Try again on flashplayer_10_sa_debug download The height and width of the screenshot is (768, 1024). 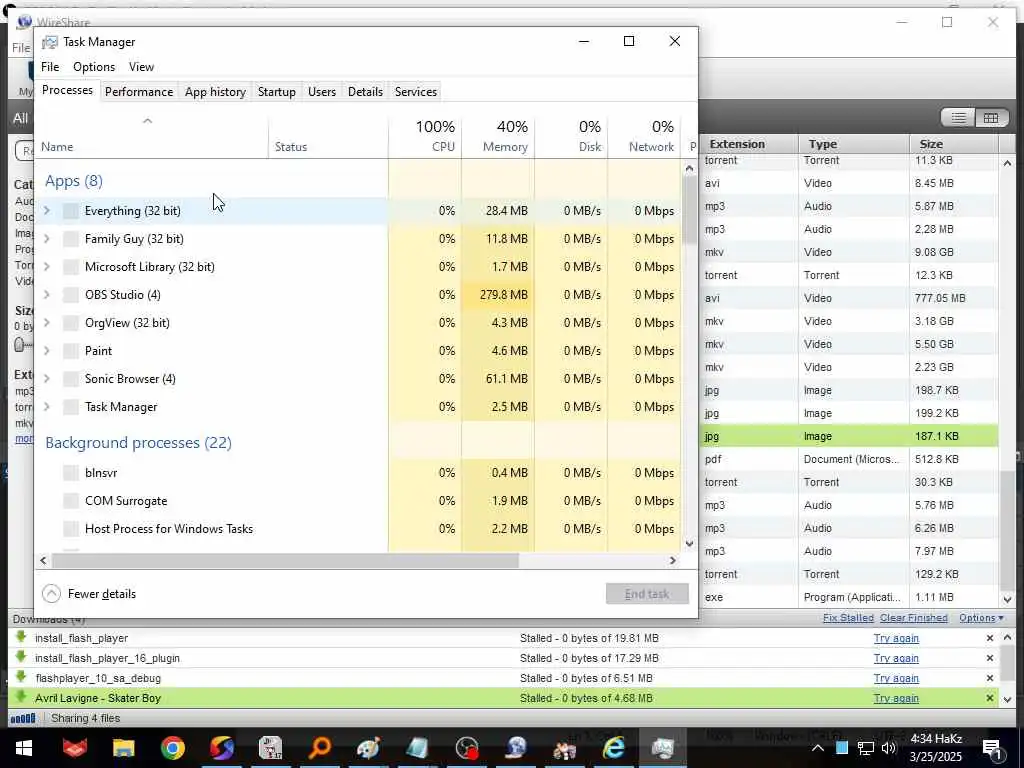point(896,678)
